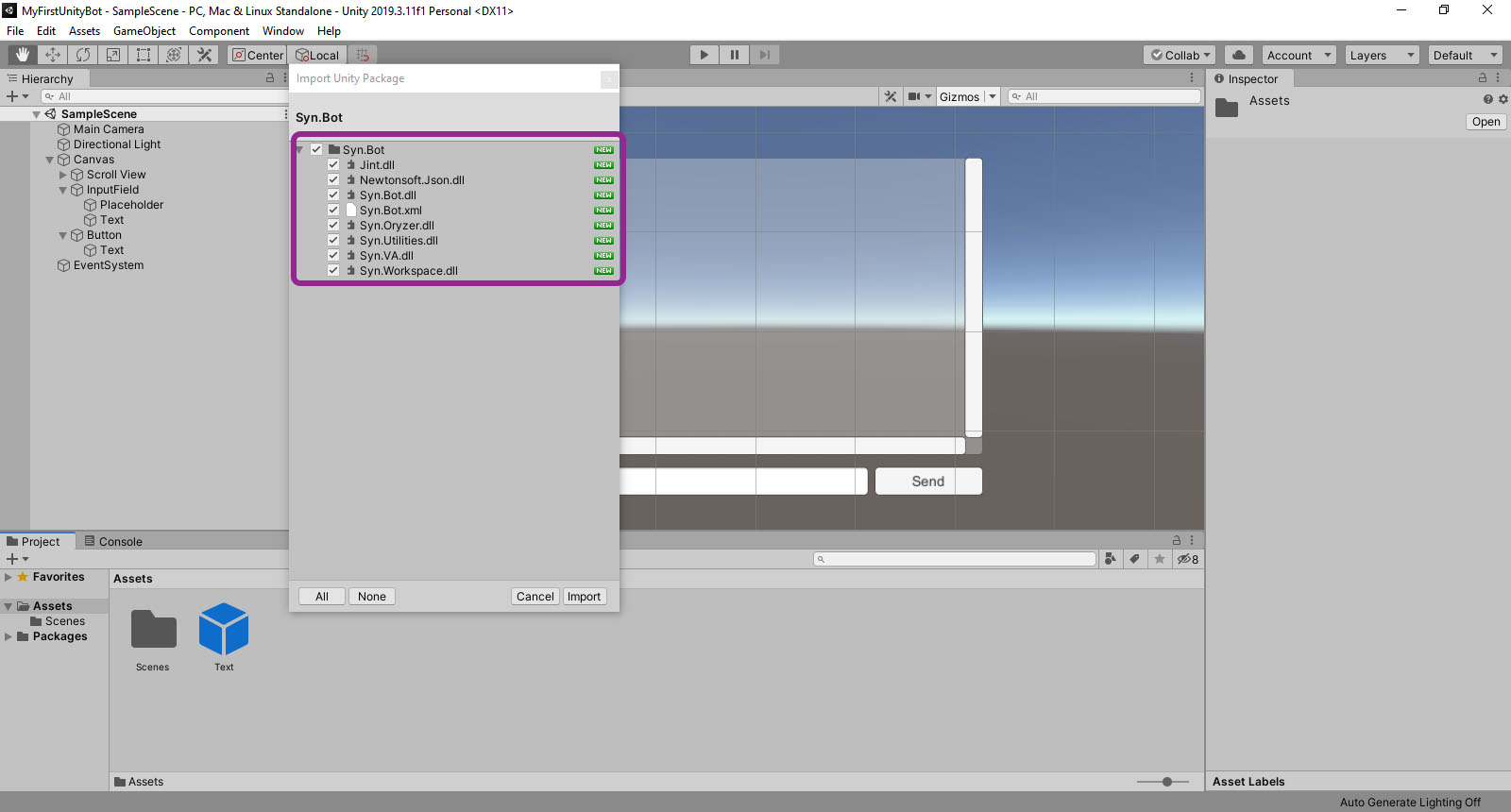Screen dimensions: 1511x812
Task: Collapse Button object in Hierarchy
Action: click(63, 235)
